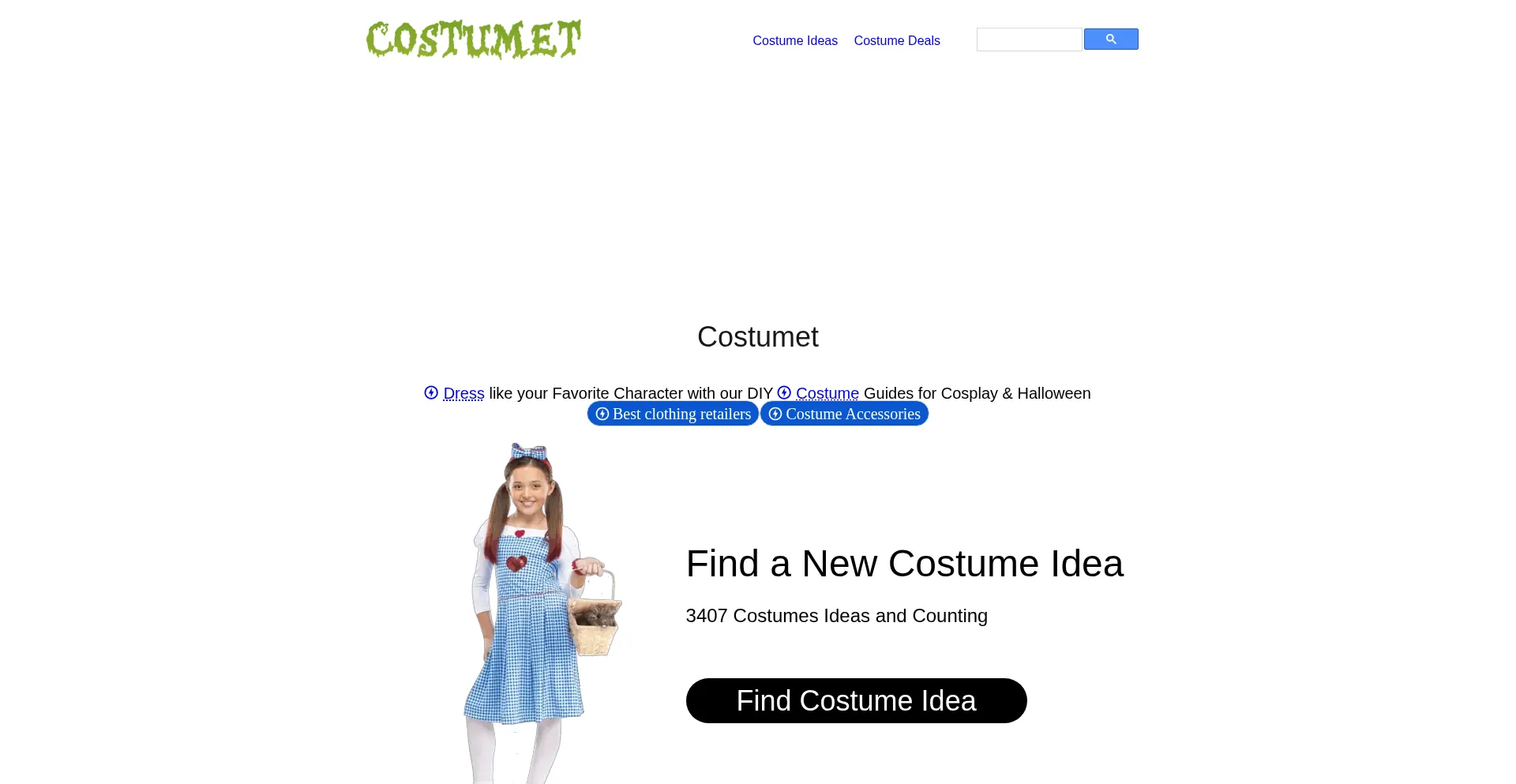Click the green Costumet logo
The image size is (1516, 784).
click(474, 39)
